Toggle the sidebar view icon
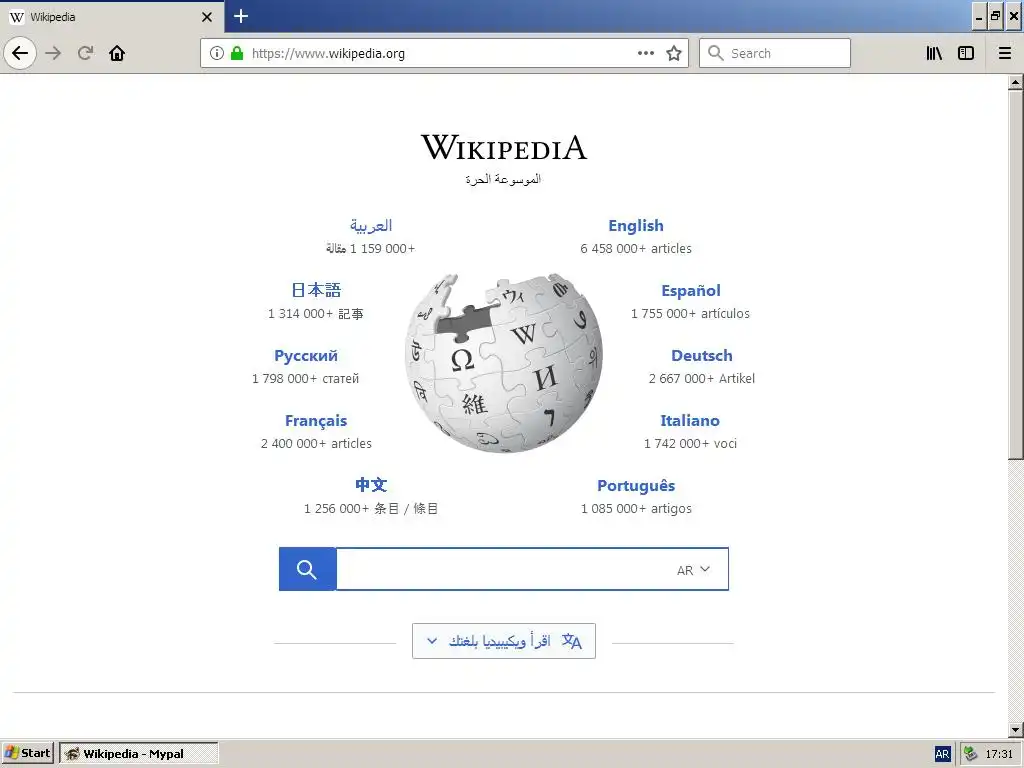 [966, 53]
